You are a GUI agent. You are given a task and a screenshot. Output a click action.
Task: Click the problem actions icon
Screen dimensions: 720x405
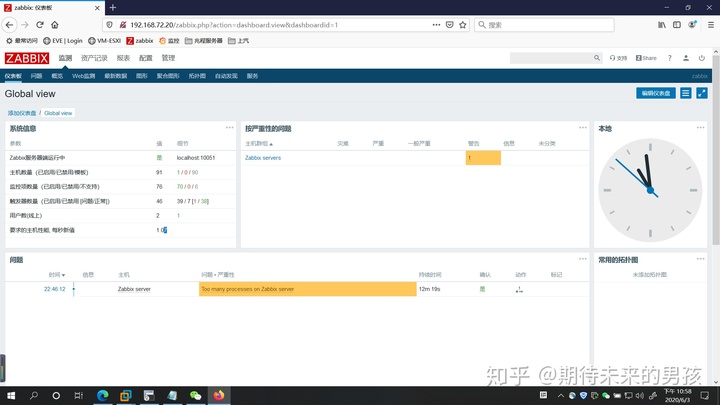pyautogui.click(x=519, y=289)
